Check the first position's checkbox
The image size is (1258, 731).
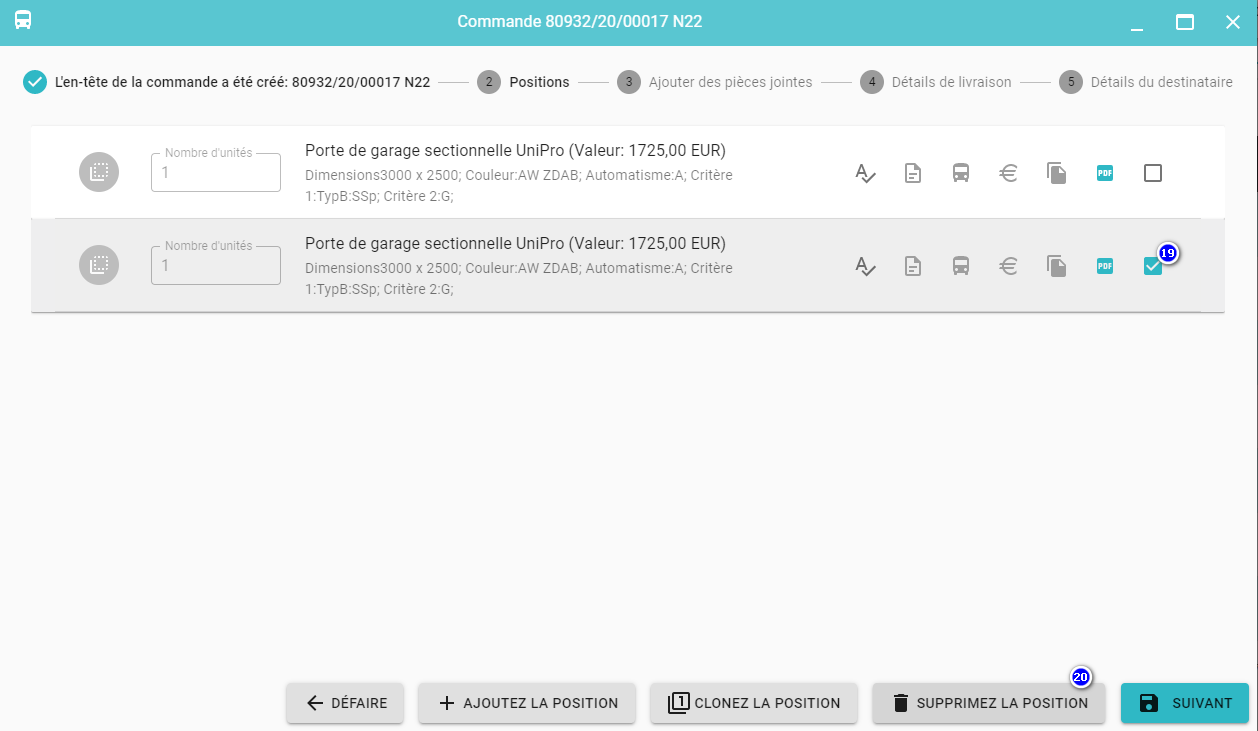click(x=1153, y=173)
